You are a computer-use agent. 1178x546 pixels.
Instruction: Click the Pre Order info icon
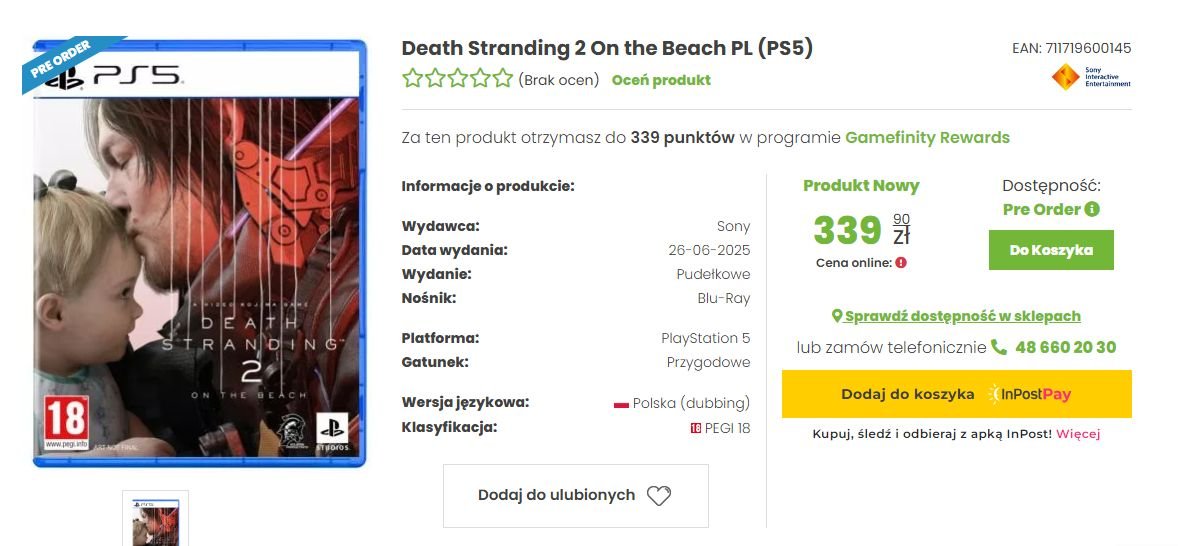point(1092,210)
